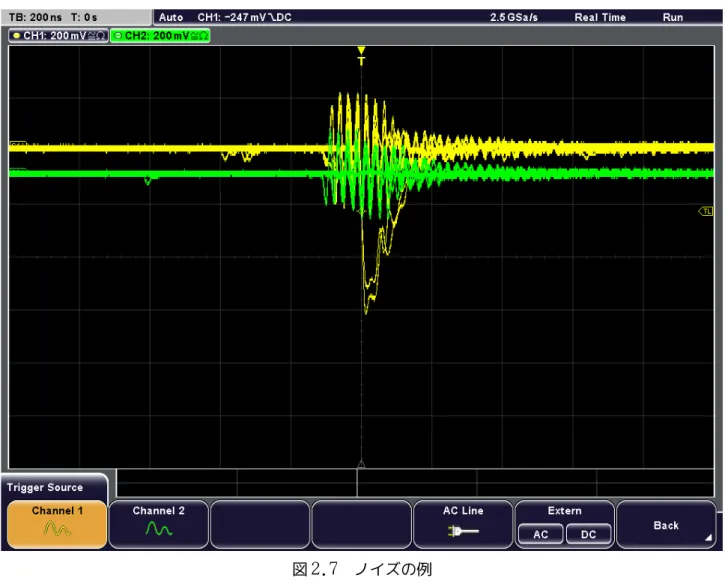The height and width of the screenshot is (584, 725).
Task: Click the Channel 1 waveform icon
Action: [x=57, y=529]
